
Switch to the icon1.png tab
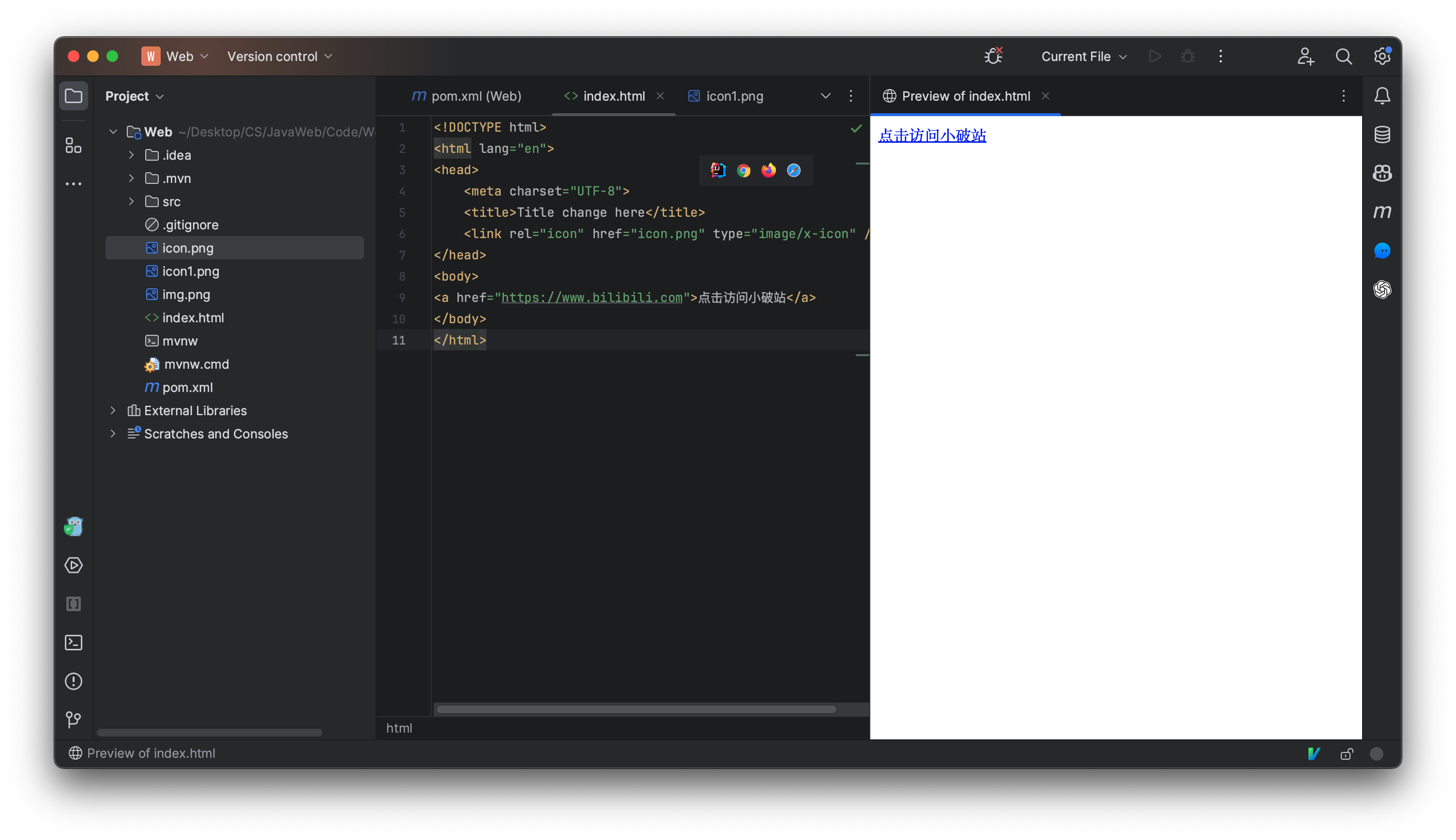click(726, 96)
